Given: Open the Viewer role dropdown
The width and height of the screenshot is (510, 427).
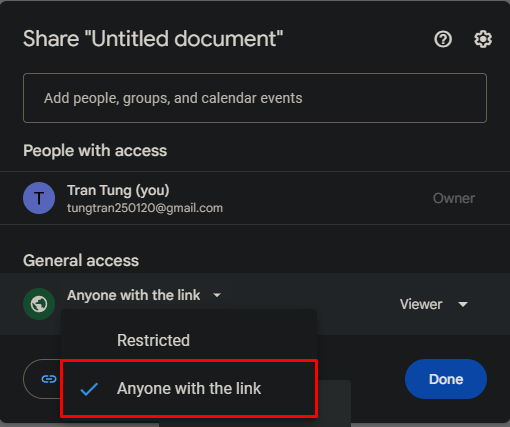Looking at the screenshot, I should 434,304.
